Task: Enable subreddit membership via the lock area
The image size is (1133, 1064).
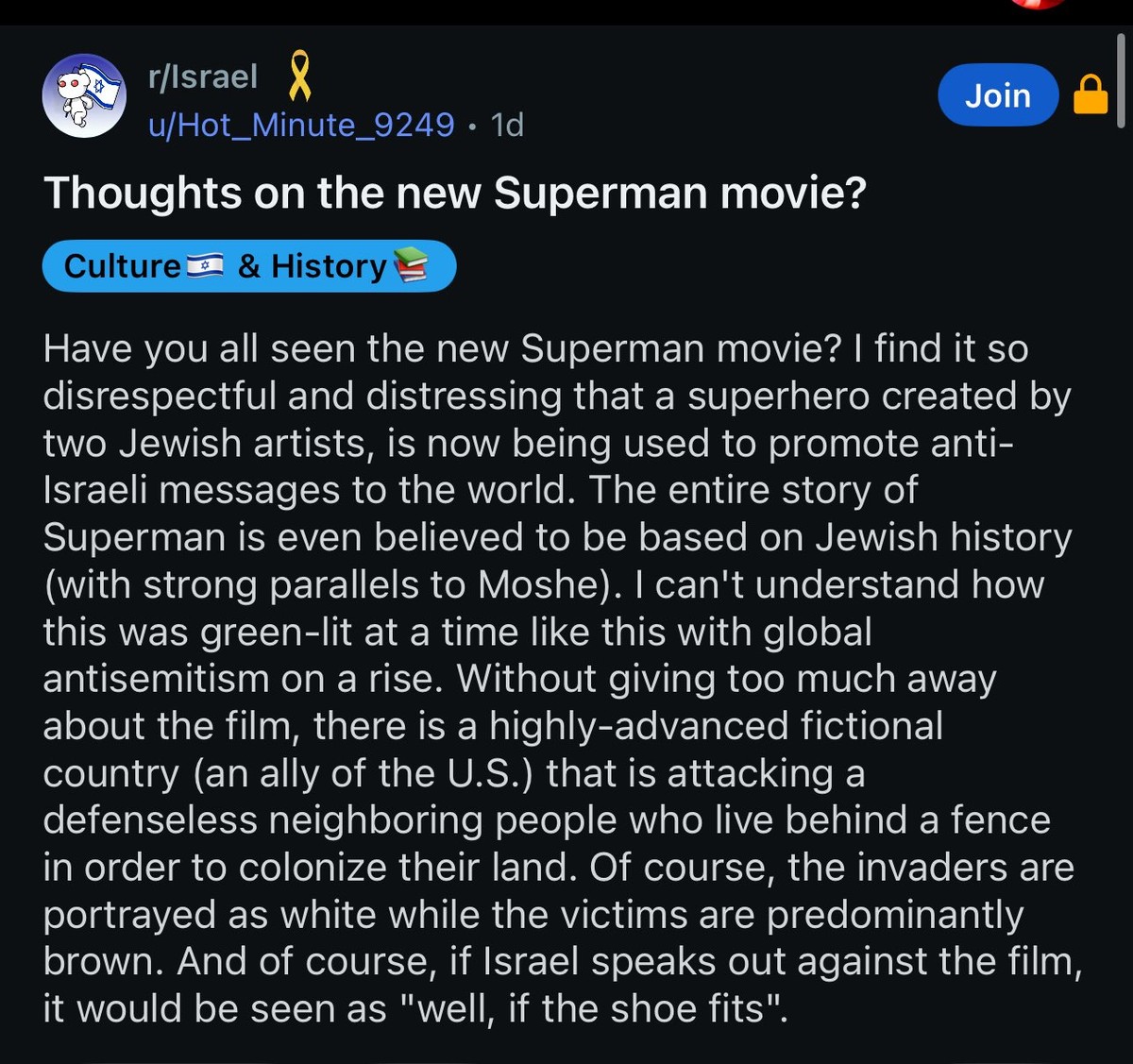Action: coord(1090,94)
